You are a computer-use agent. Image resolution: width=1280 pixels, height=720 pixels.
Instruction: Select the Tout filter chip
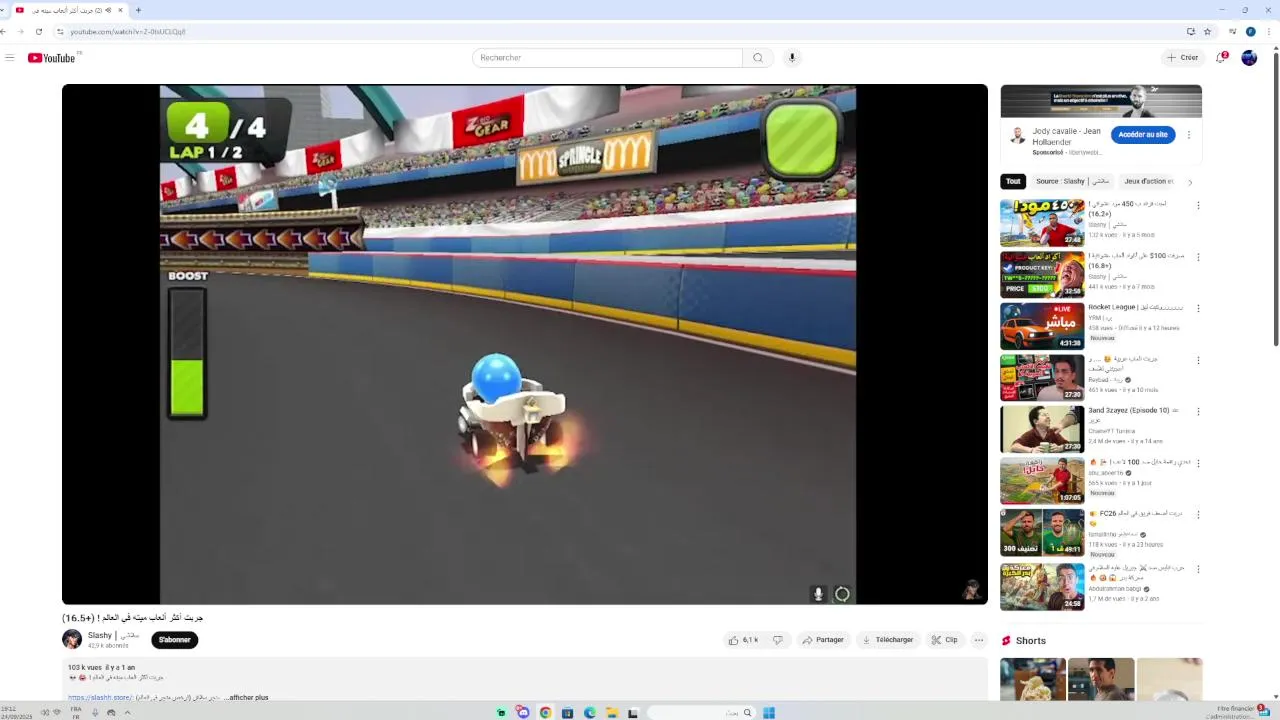(x=1013, y=182)
